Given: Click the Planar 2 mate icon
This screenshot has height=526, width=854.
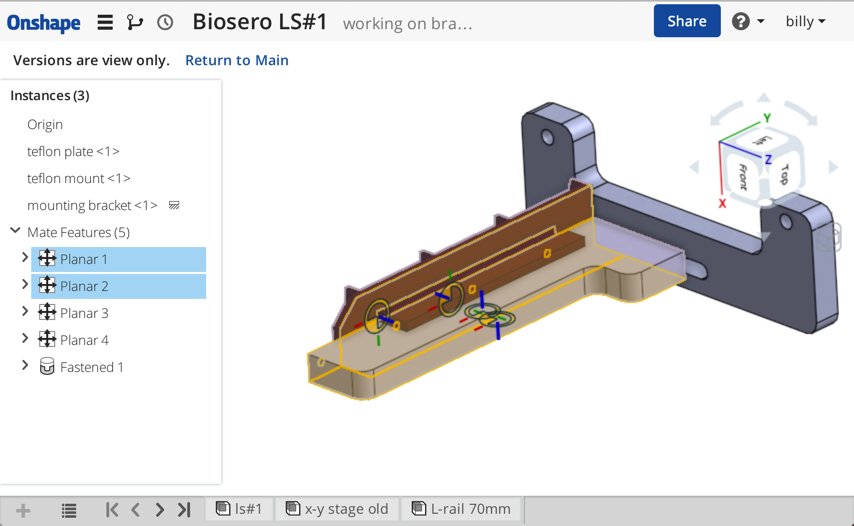Looking at the screenshot, I should point(47,285).
